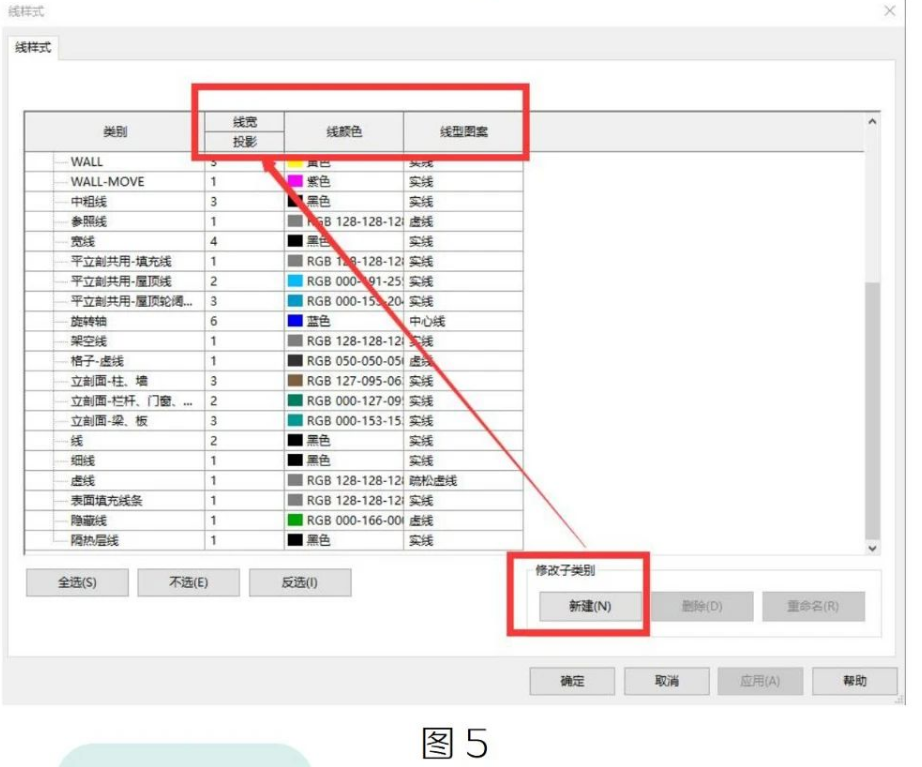Select the 参照线 category row

click(x=89, y=221)
